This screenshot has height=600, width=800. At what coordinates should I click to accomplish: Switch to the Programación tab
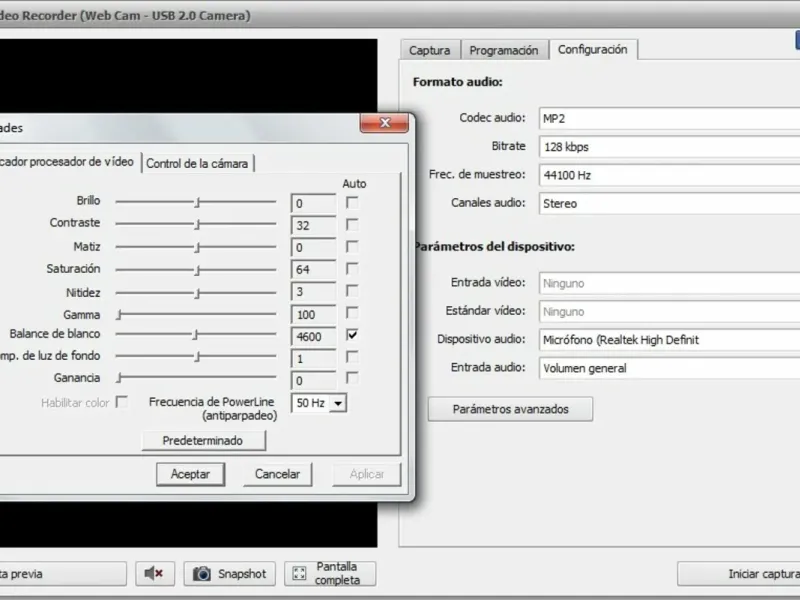click(x=504, y=51)
